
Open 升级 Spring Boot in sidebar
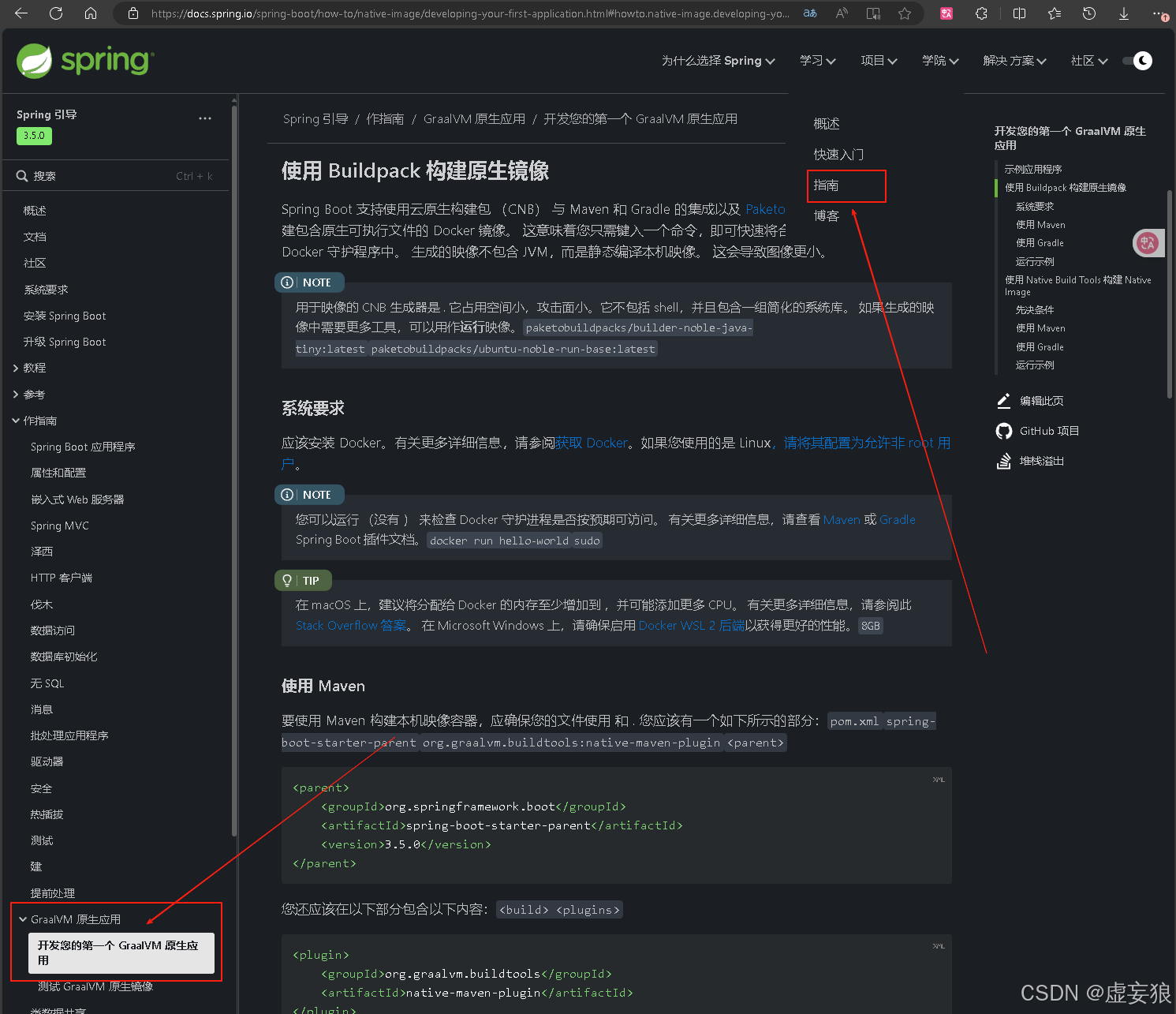click(x=65, y=342)
